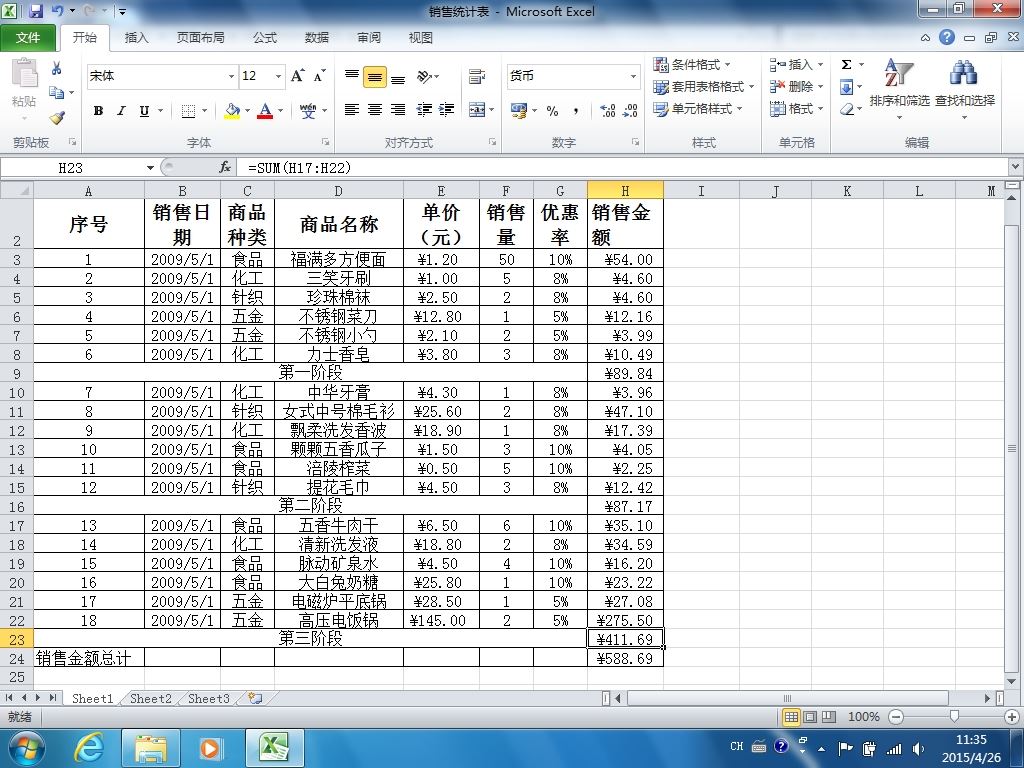Viewport: 1024px width, 768px height.
Task: Click the Cut scissors icon
Action: [56, 68]
